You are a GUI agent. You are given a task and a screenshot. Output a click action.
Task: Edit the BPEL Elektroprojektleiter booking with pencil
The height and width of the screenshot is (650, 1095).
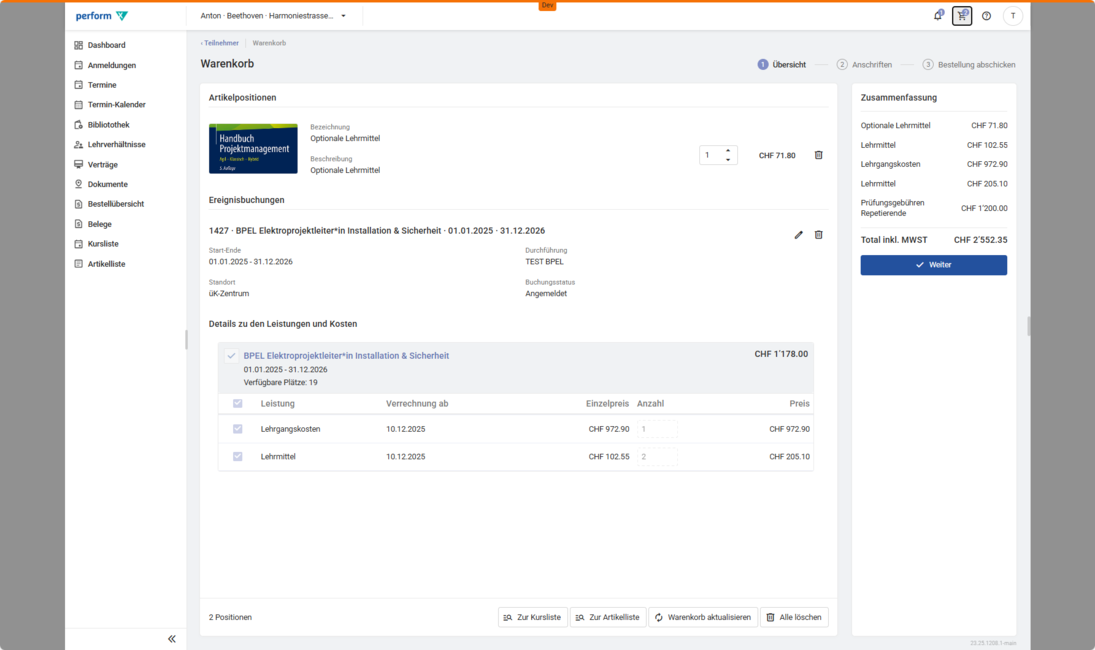tap(798, 235)
